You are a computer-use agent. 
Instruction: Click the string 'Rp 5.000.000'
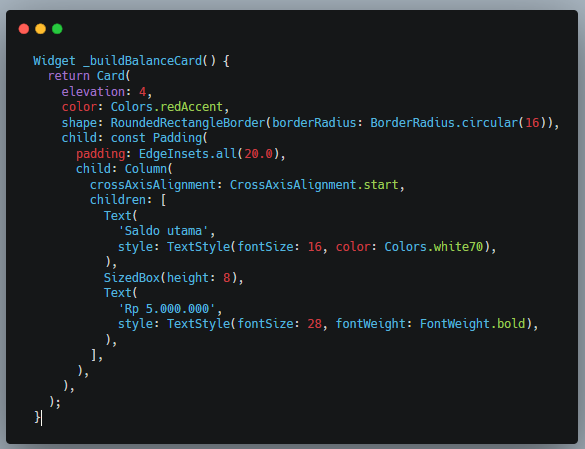(167, 309)
